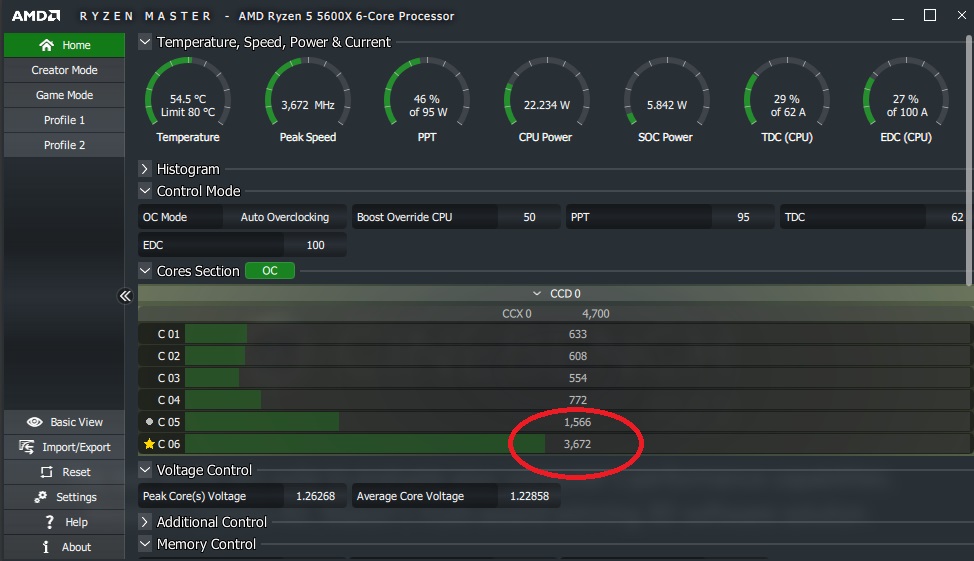974x561 pixels.
Task: Open Settings from sidebar
Action: (x=65, y=497)
